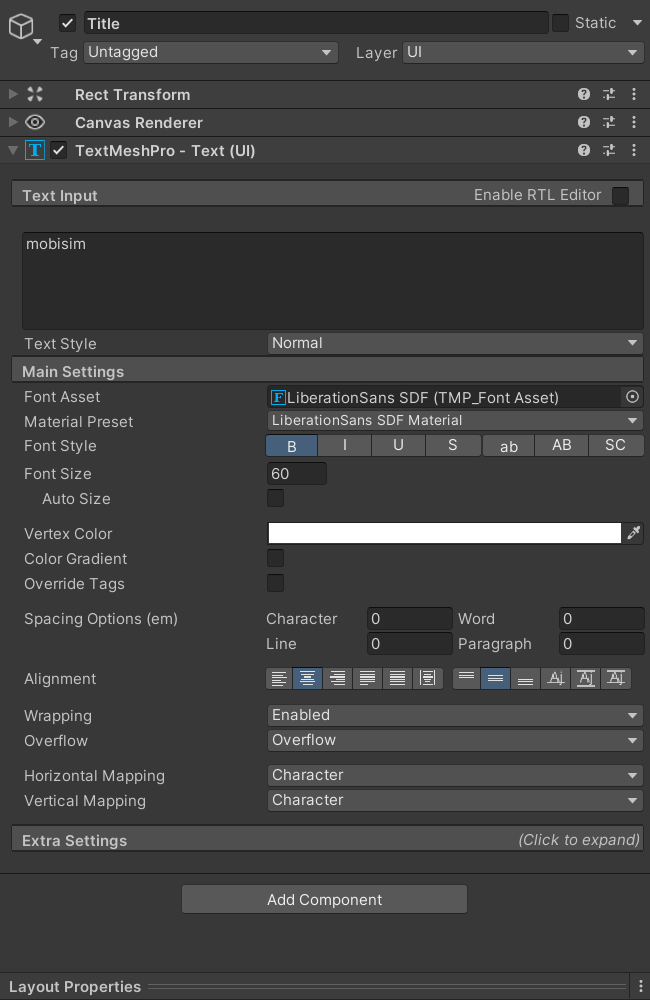Click the Font Asset object picker circle
Viewport: 650px width, 1000px height.
point(632,397)
